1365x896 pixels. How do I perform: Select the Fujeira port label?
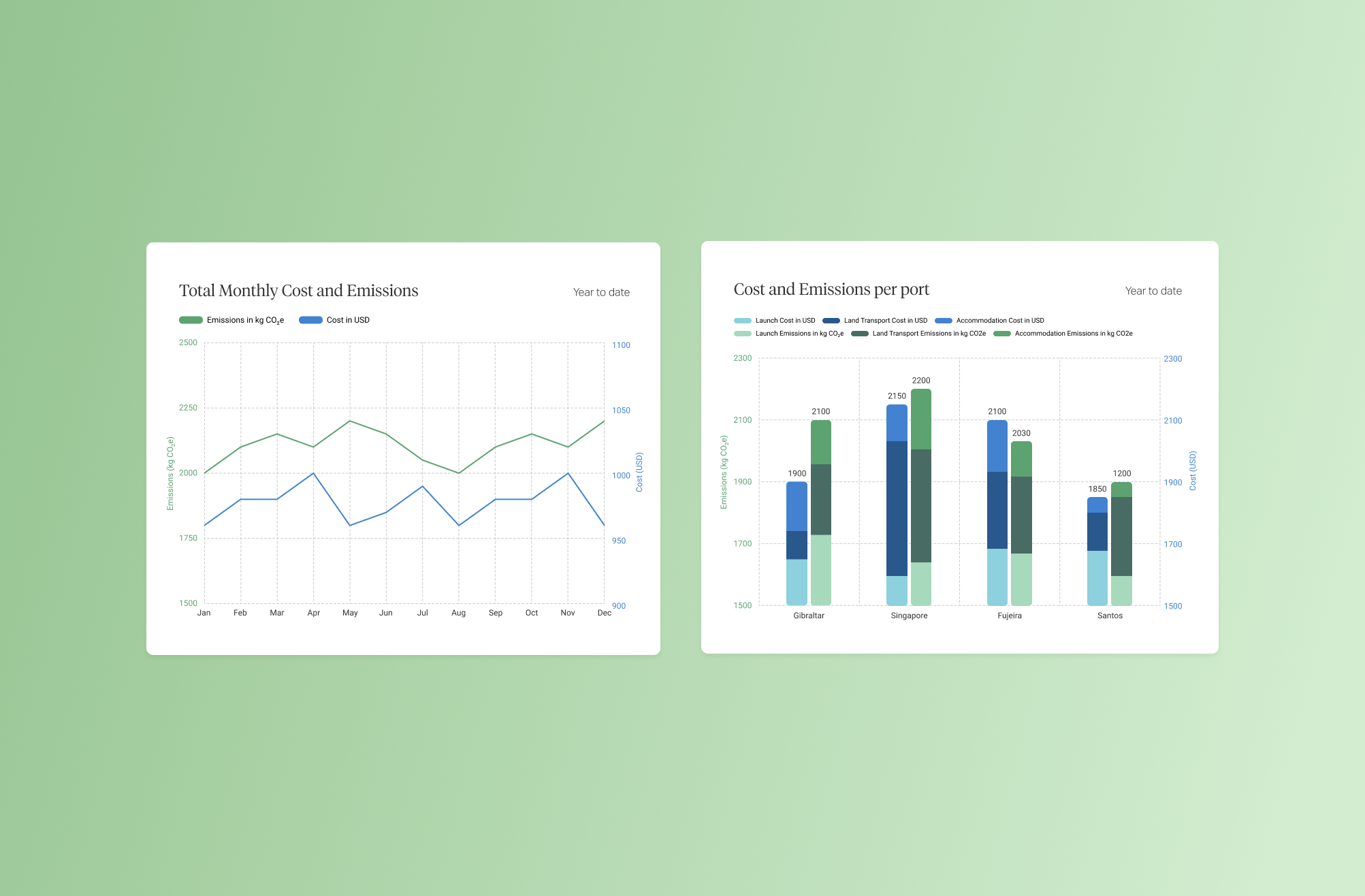tap(1010, 615)
